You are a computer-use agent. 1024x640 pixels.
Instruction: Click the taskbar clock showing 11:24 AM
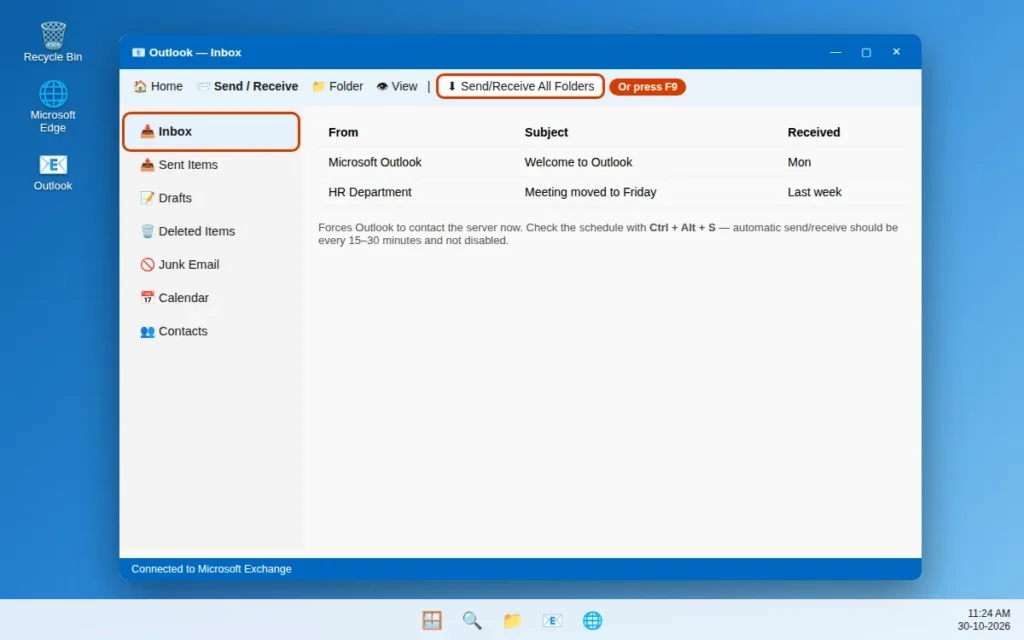coord(989,613)
